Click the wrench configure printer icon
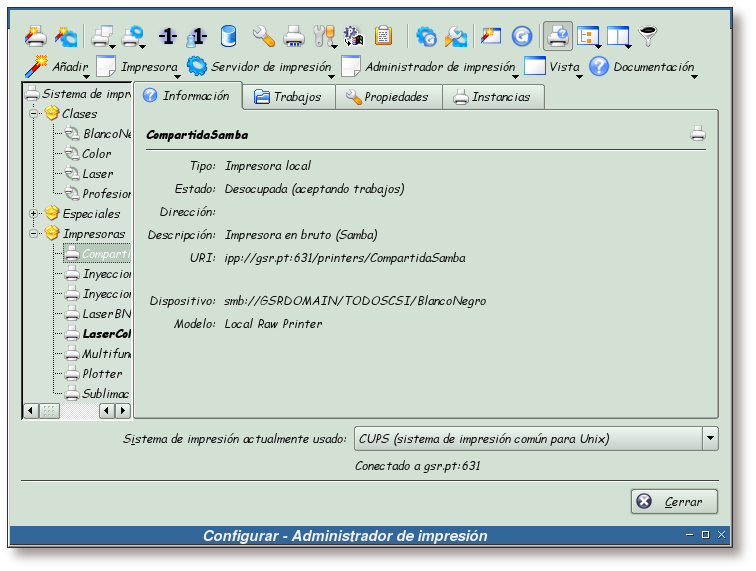756x571 pixels. pyautogui.click(x=263, y=36)
